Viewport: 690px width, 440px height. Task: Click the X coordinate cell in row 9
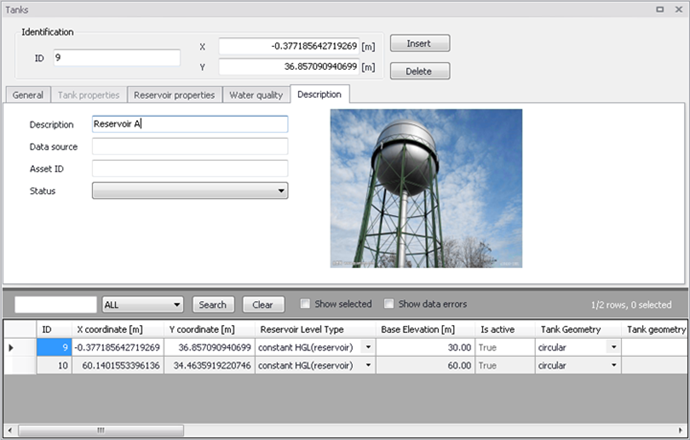click(118, 348)
